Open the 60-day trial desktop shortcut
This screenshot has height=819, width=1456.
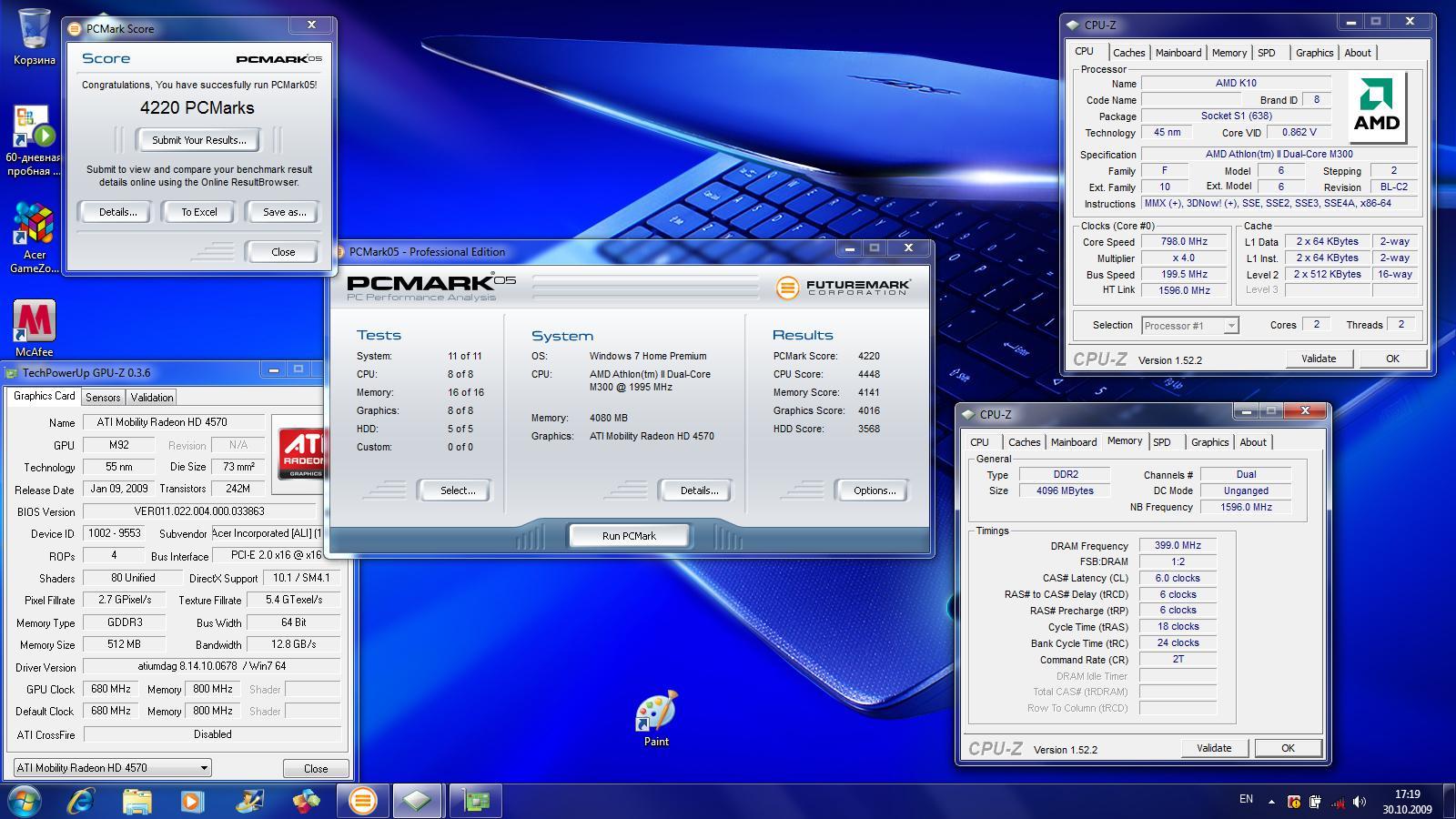coord(34,140)
